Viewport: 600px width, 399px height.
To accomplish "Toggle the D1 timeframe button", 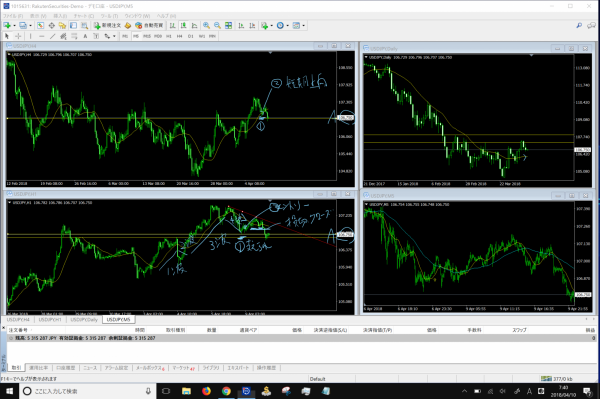I will [x=191, y=36].
